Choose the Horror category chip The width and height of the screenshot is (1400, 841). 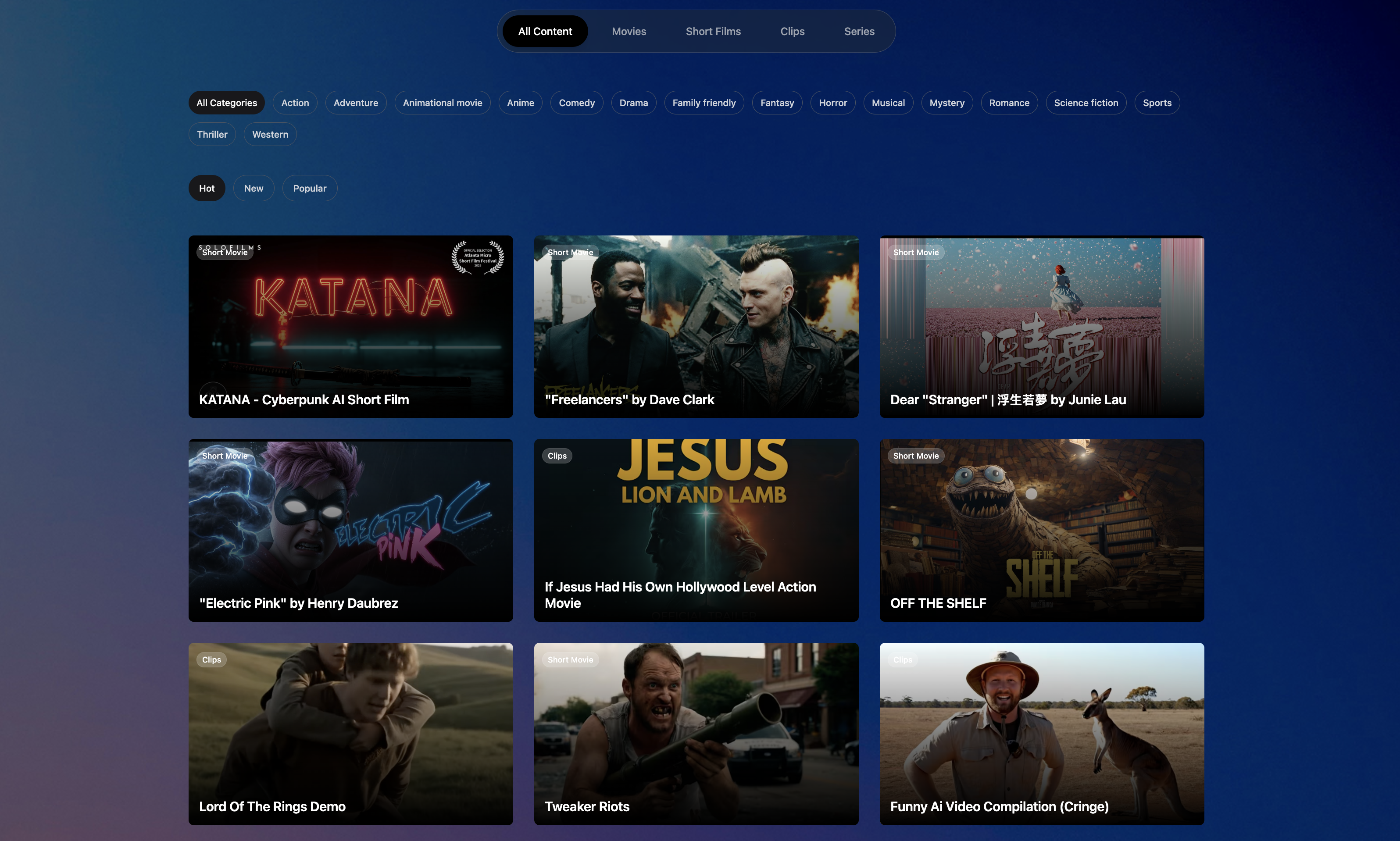(832, 103)
